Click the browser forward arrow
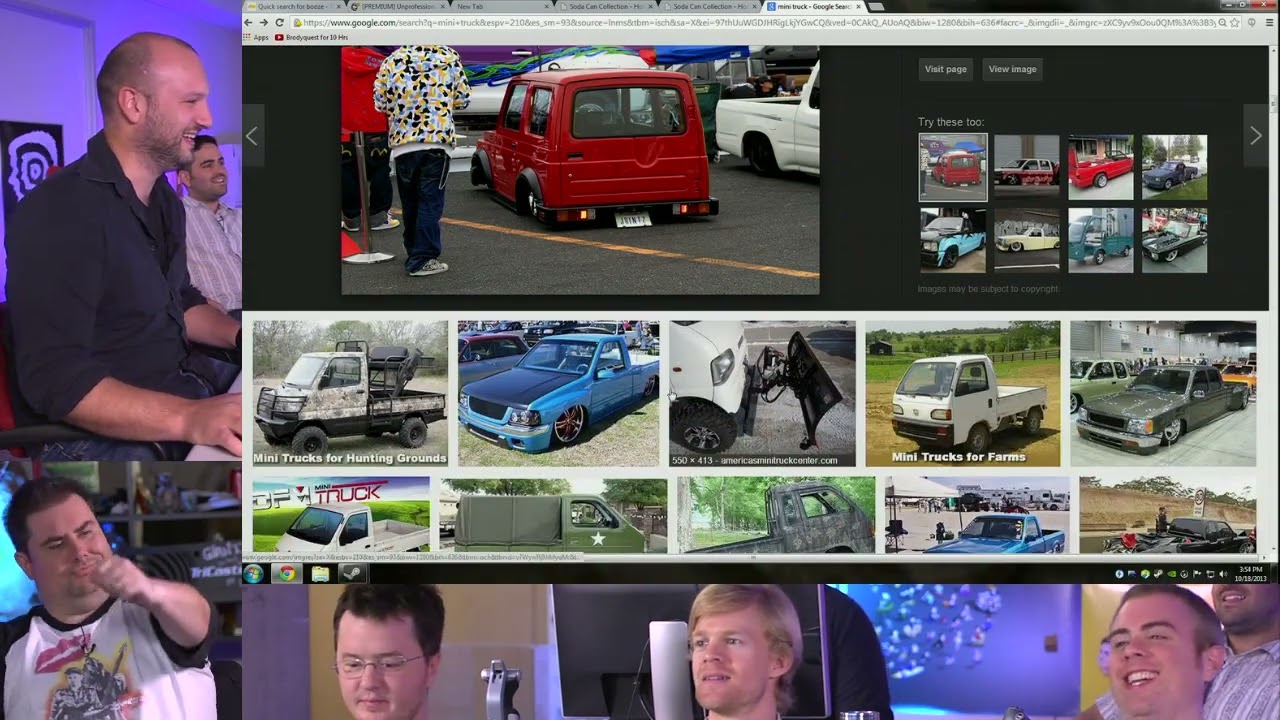 click(x=264, y=22)
